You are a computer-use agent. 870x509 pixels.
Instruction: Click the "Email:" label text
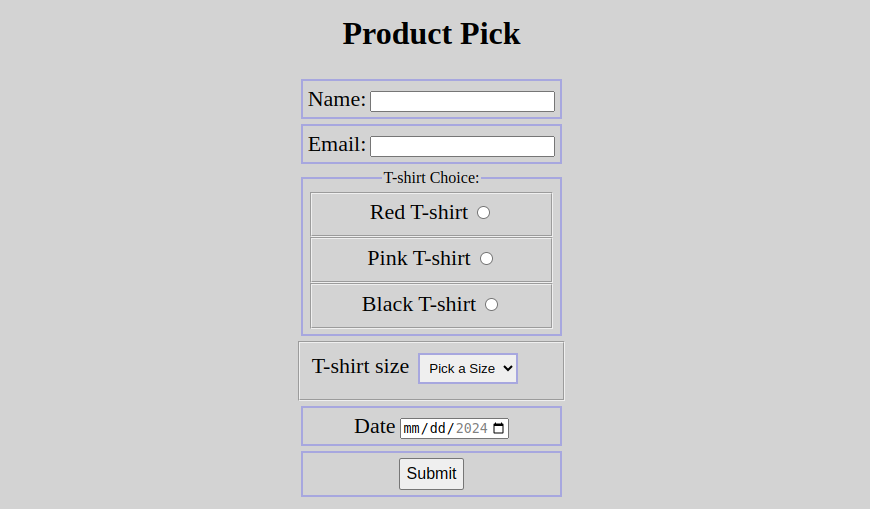pos(337,144)
